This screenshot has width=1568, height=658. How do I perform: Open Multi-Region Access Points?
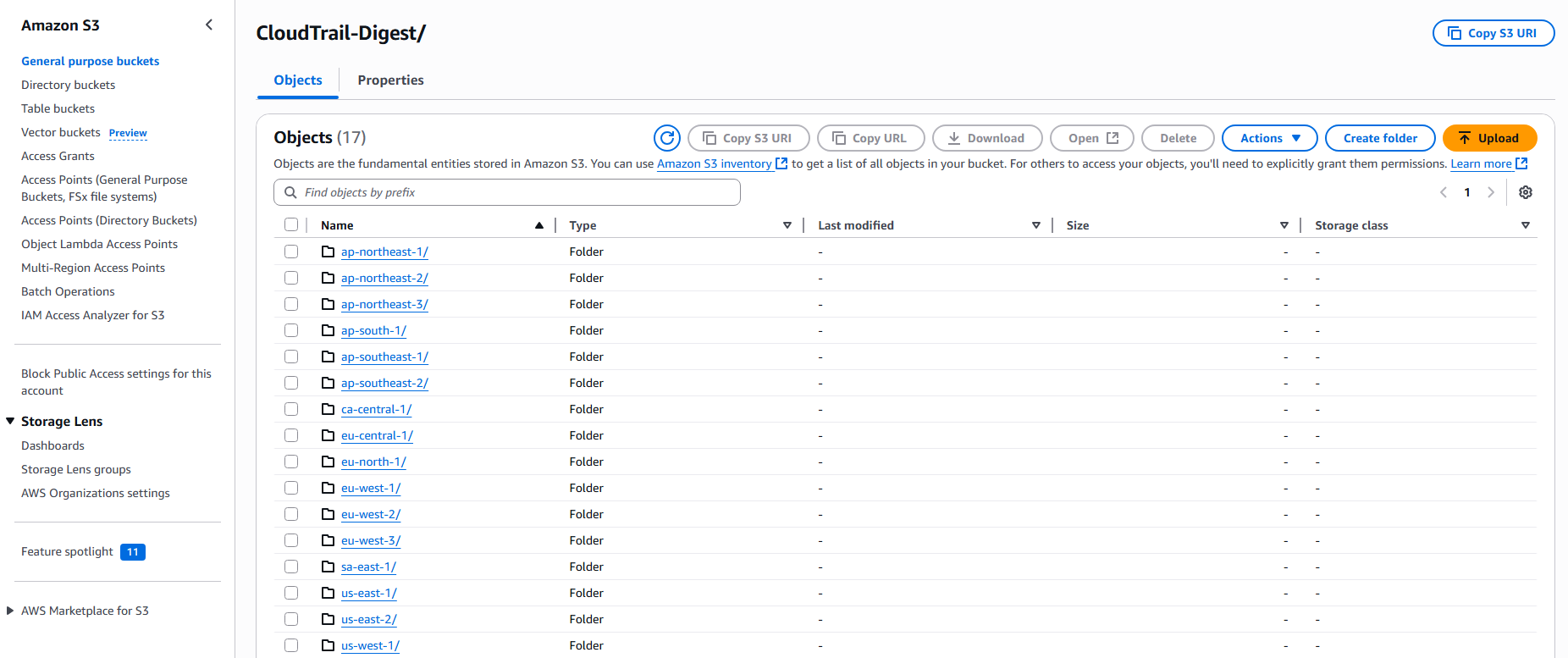(93, 268)
